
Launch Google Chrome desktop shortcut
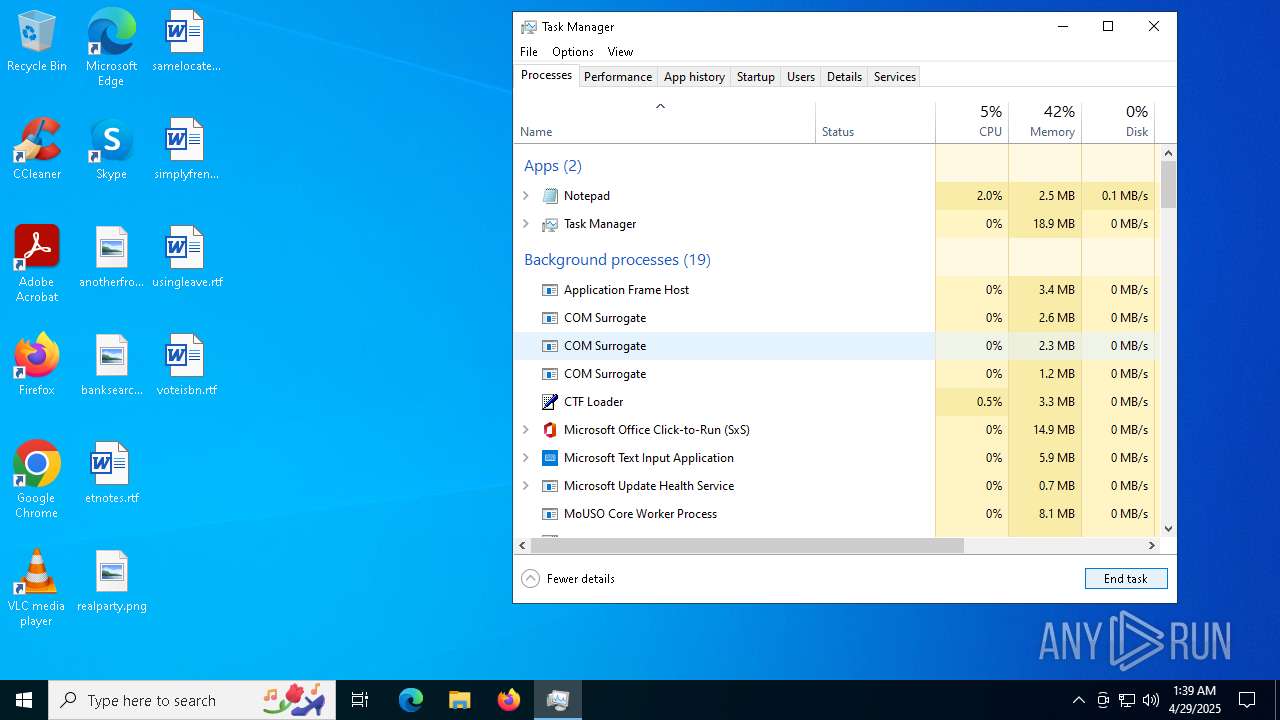click(37, 480)
